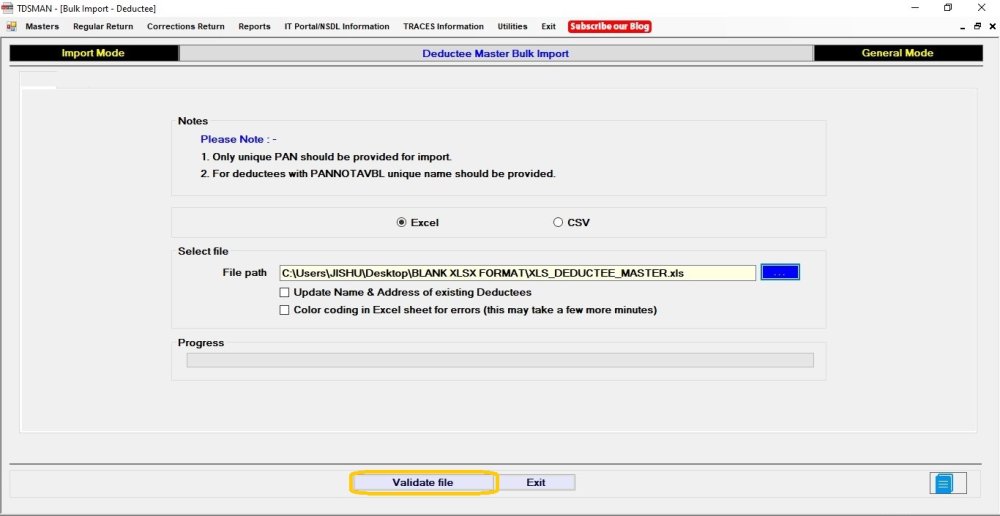Click the Exit button at bottom
The width and height of the screenshot is (1000, 516).
[x=536, y=483]
